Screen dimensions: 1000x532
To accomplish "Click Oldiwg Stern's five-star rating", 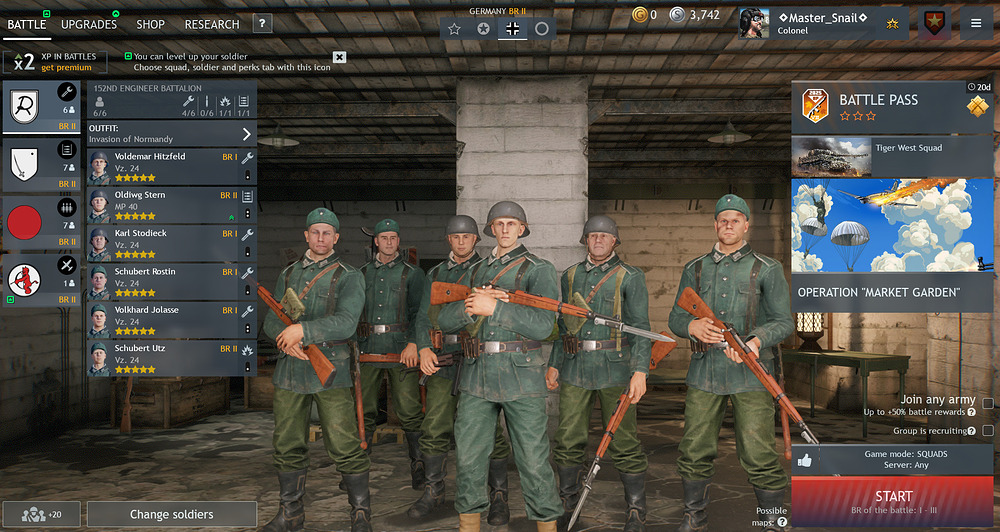I will pos(135,216).
